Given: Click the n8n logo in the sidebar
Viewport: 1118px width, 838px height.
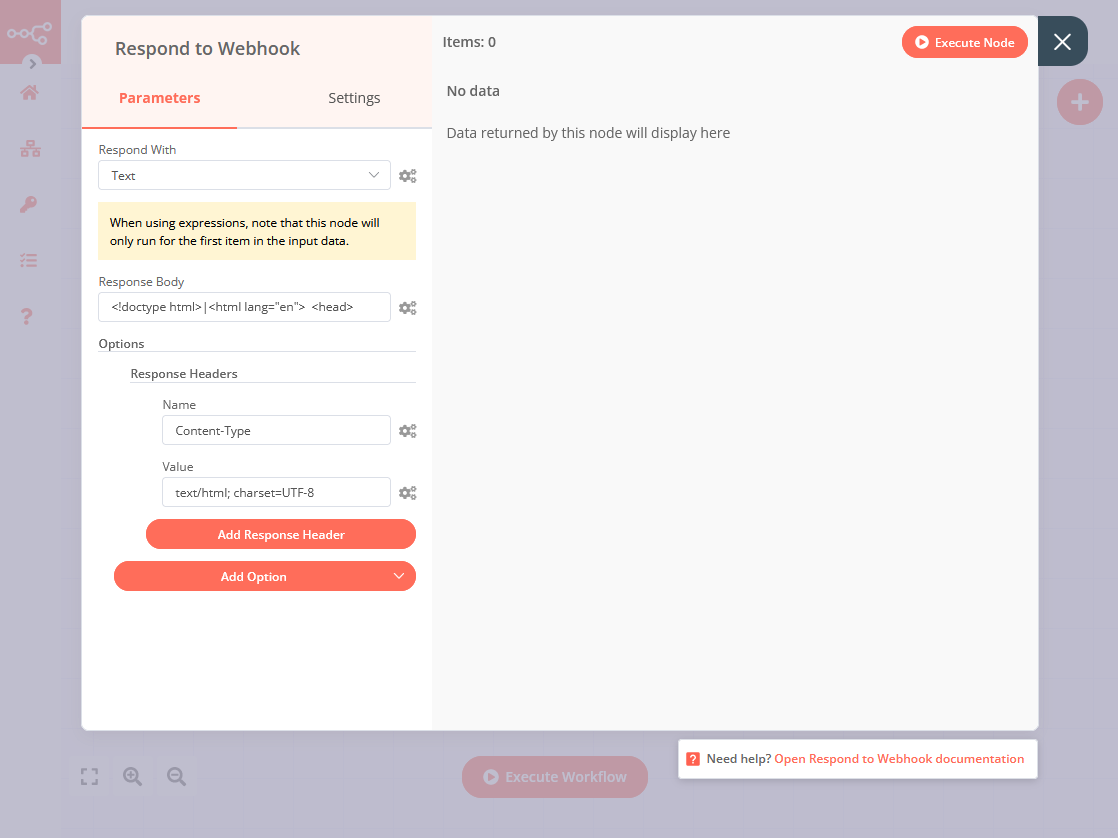Looking at the screenshot, I should point(30,31).
